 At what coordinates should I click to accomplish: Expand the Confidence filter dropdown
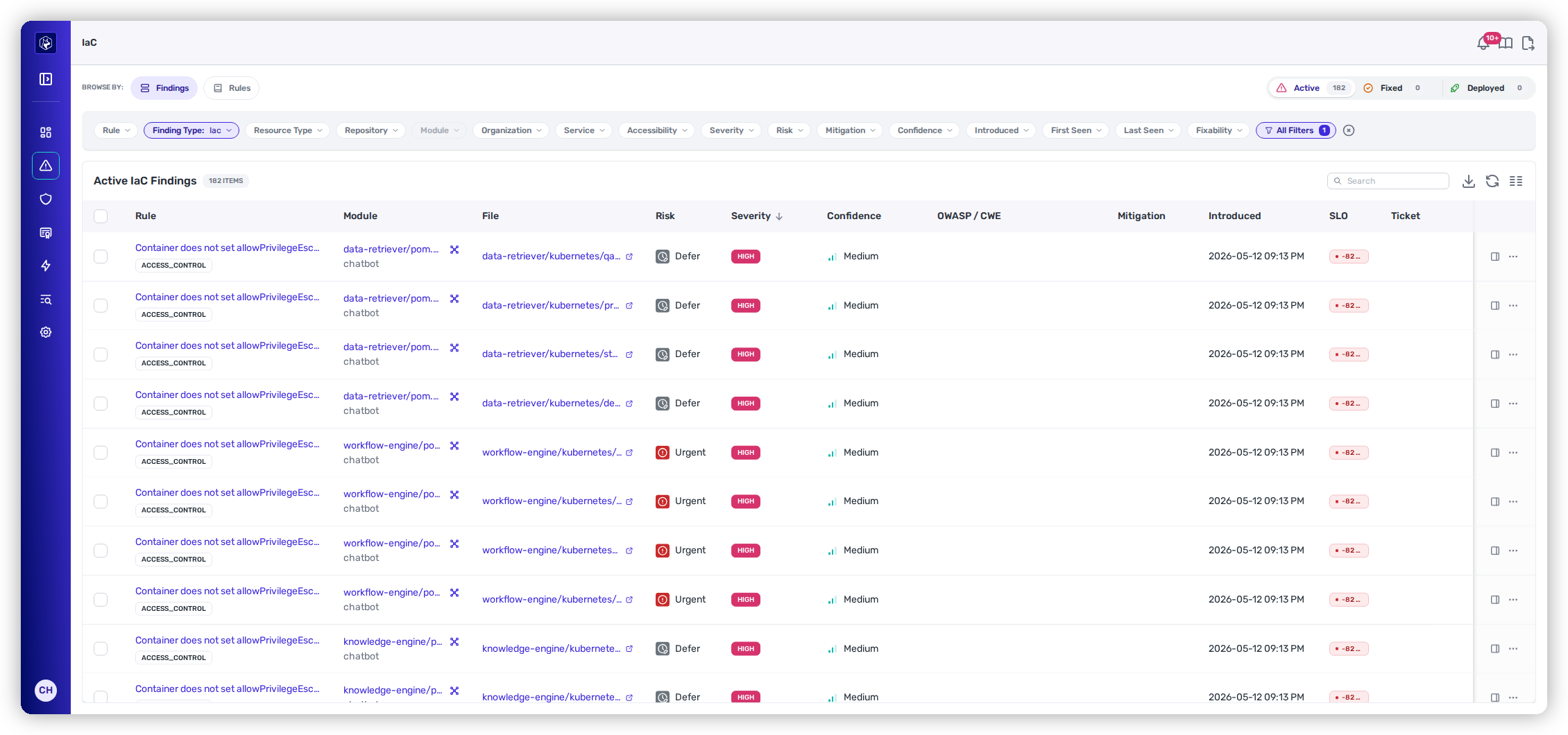point(924,130)
